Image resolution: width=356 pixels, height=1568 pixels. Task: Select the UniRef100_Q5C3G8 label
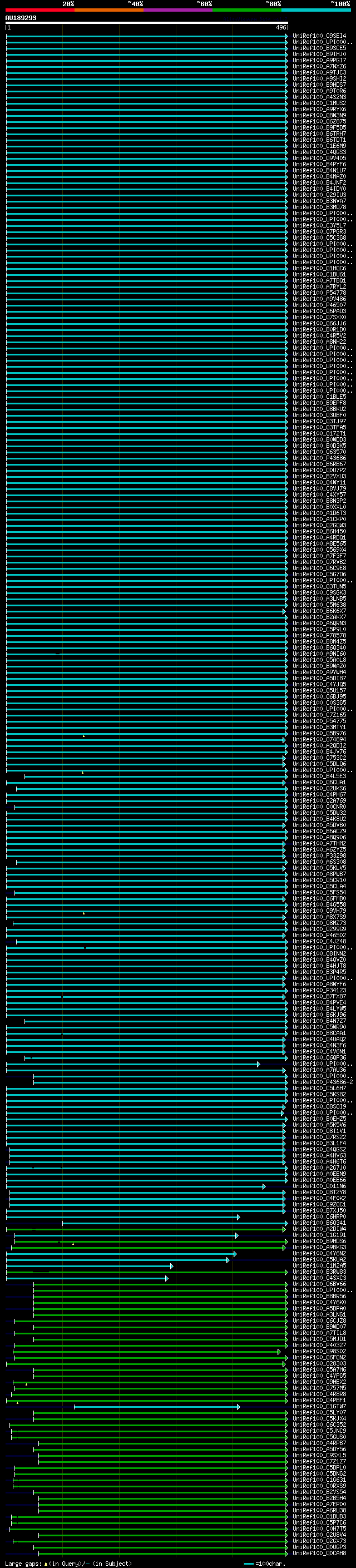319,238
